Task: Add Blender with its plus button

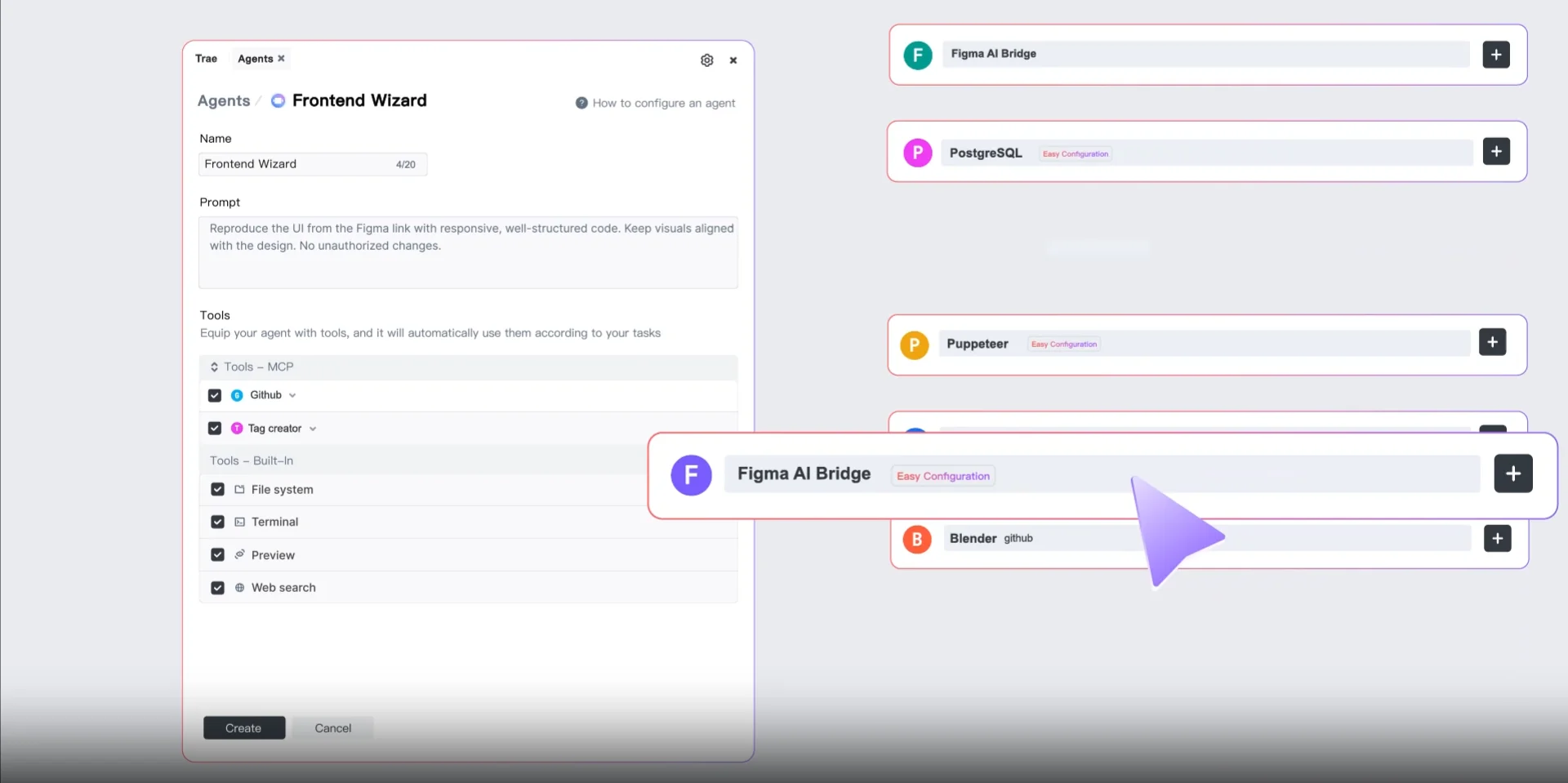Action: click(x=1497, y=538)
